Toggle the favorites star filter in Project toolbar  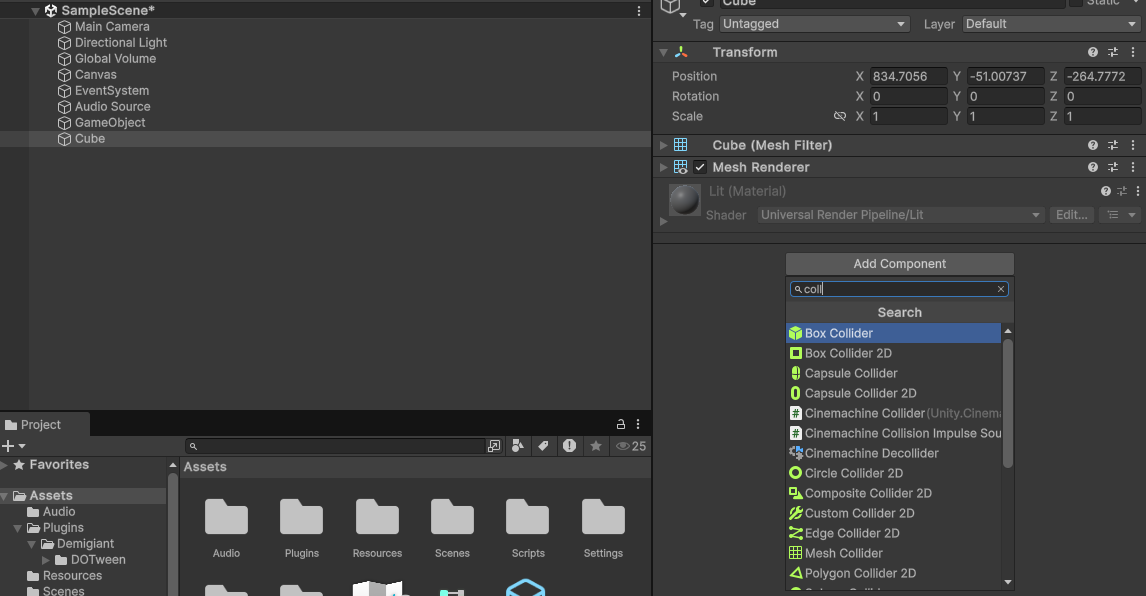tap(596, 446)
